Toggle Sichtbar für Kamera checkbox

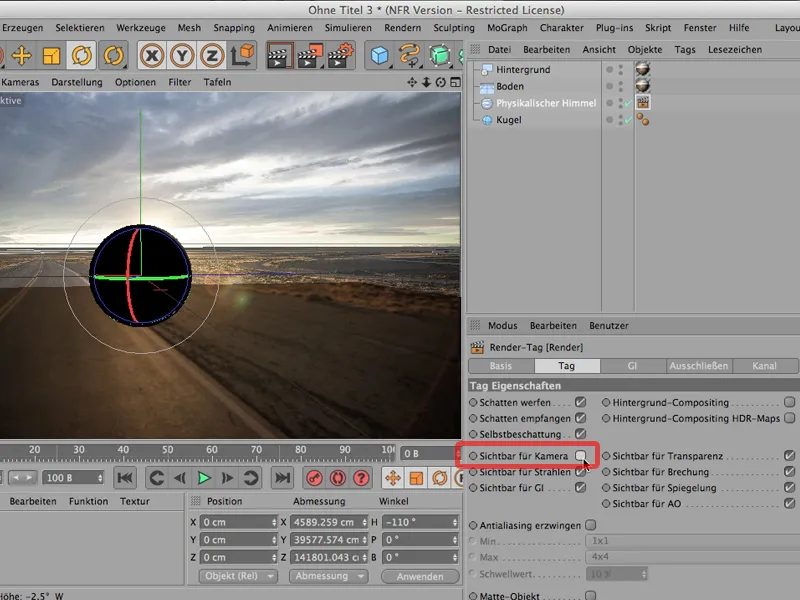(581, 456)
